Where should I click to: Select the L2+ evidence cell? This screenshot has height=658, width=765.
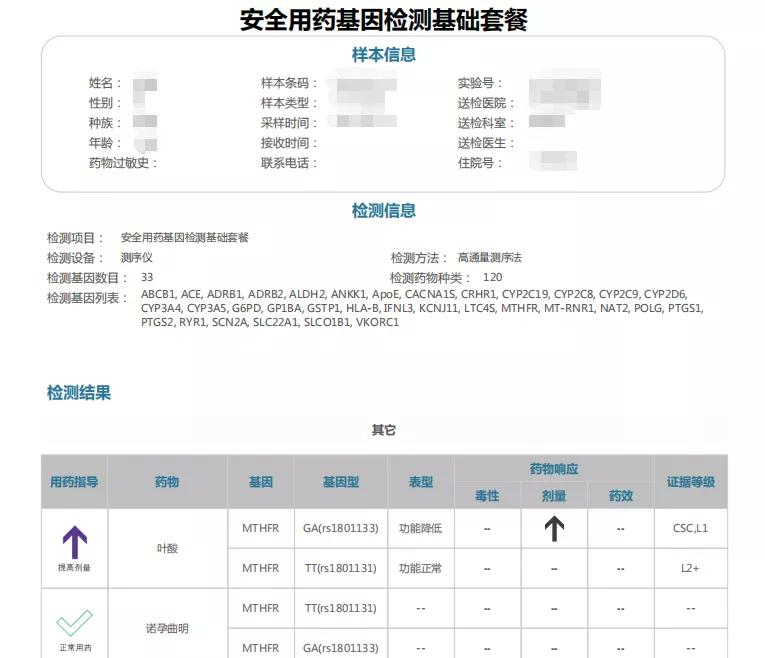tap(690, 568)
